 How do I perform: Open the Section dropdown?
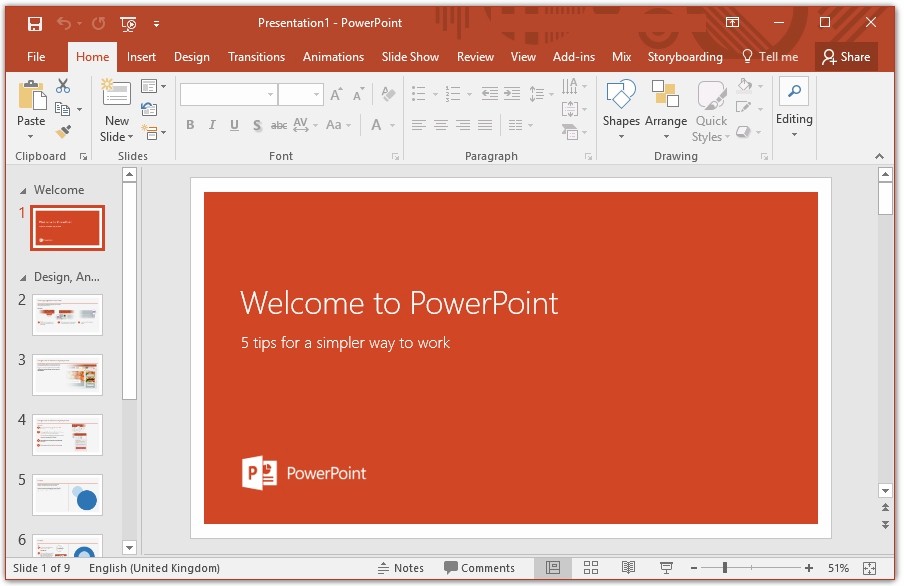(153, 133)
